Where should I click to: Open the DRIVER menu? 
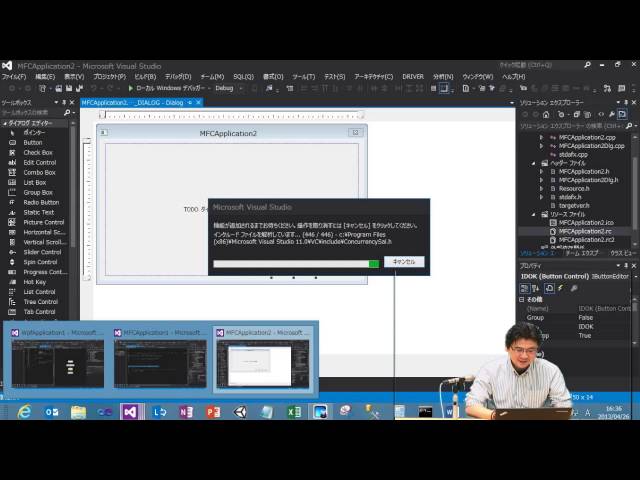click(x=413, y=77)
